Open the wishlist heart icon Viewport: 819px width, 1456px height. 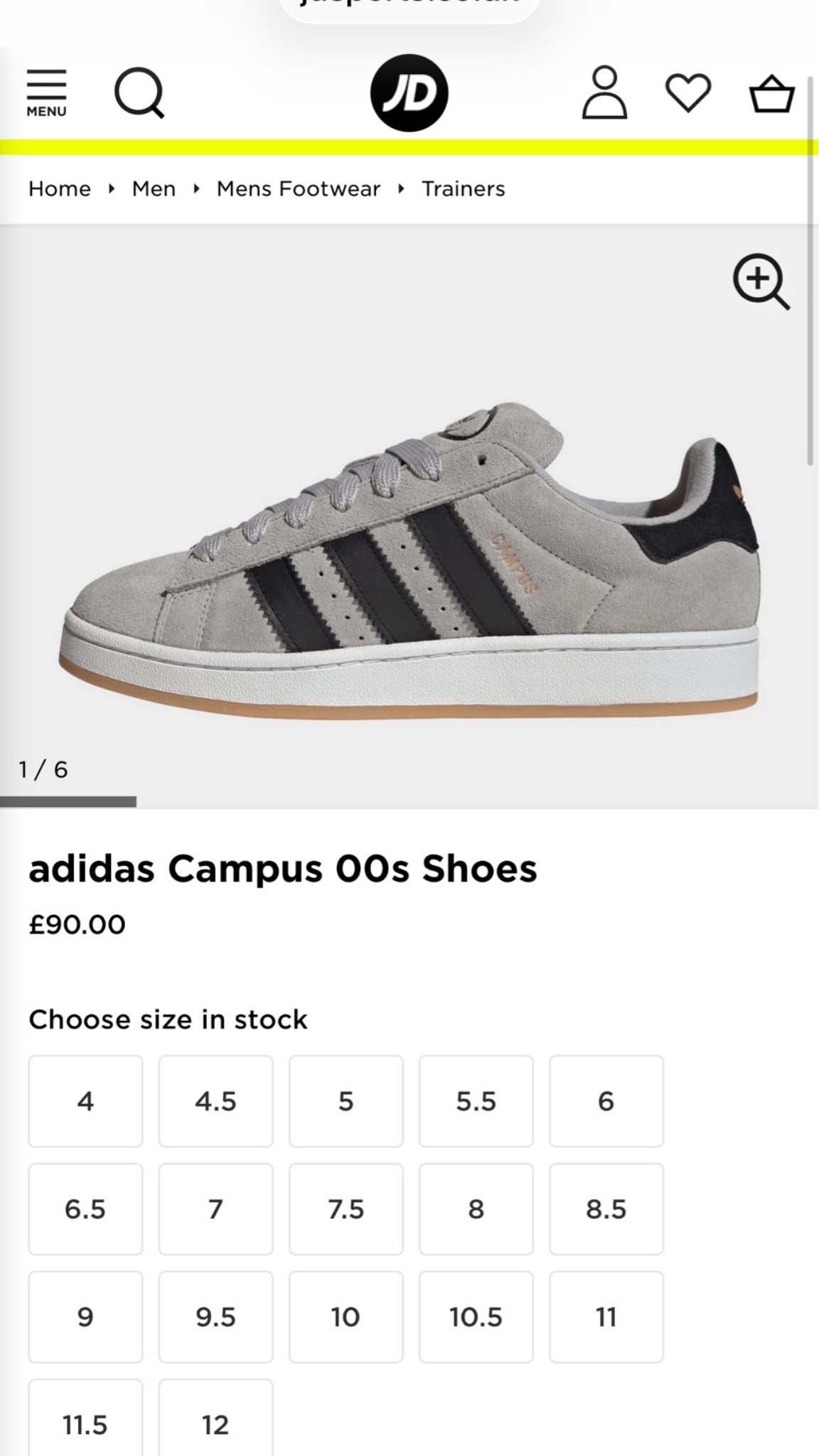tap(688, 93)
